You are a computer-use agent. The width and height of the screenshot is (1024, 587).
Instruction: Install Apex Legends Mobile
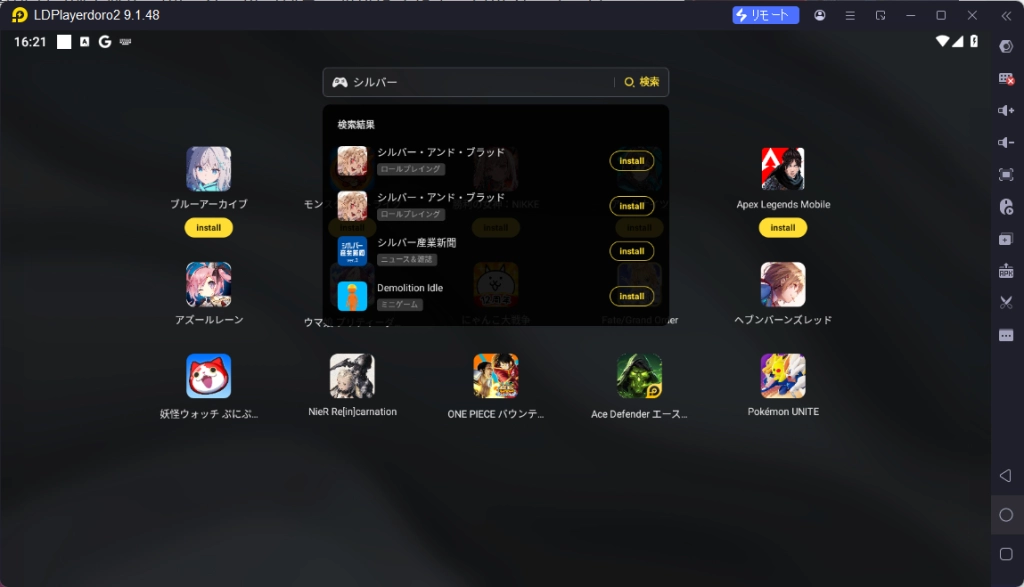tap(783, 228)
